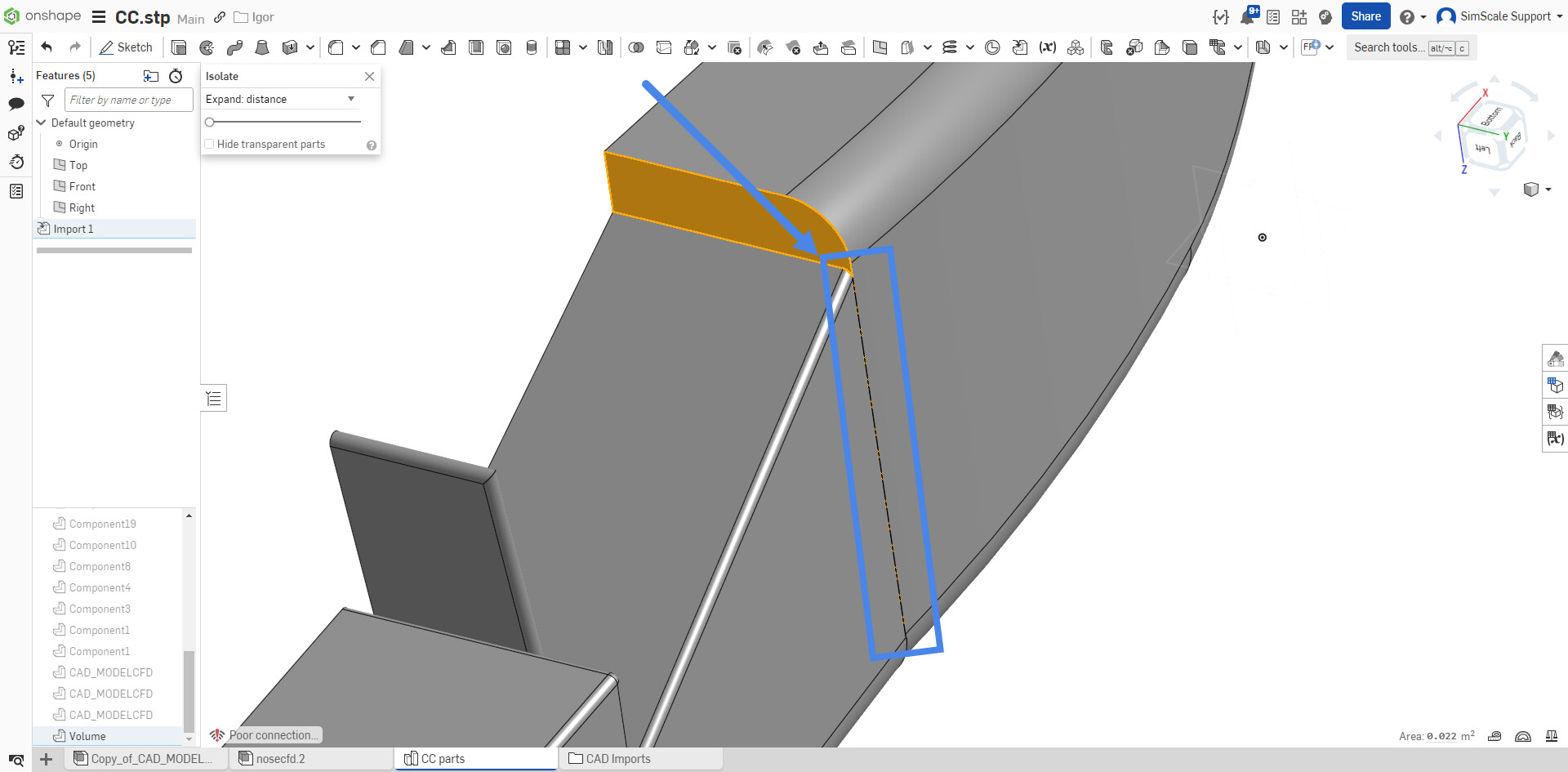The height and width of the screenshot is (772, 1568).
Task: Open the Help menu dropdown
Action: click(x=1413, y=17)
